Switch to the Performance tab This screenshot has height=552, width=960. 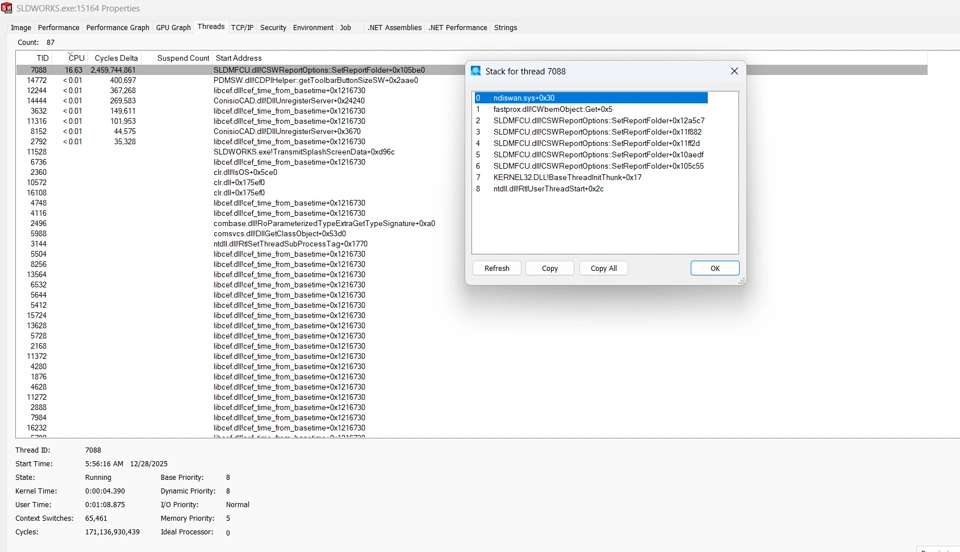point(58,28)
